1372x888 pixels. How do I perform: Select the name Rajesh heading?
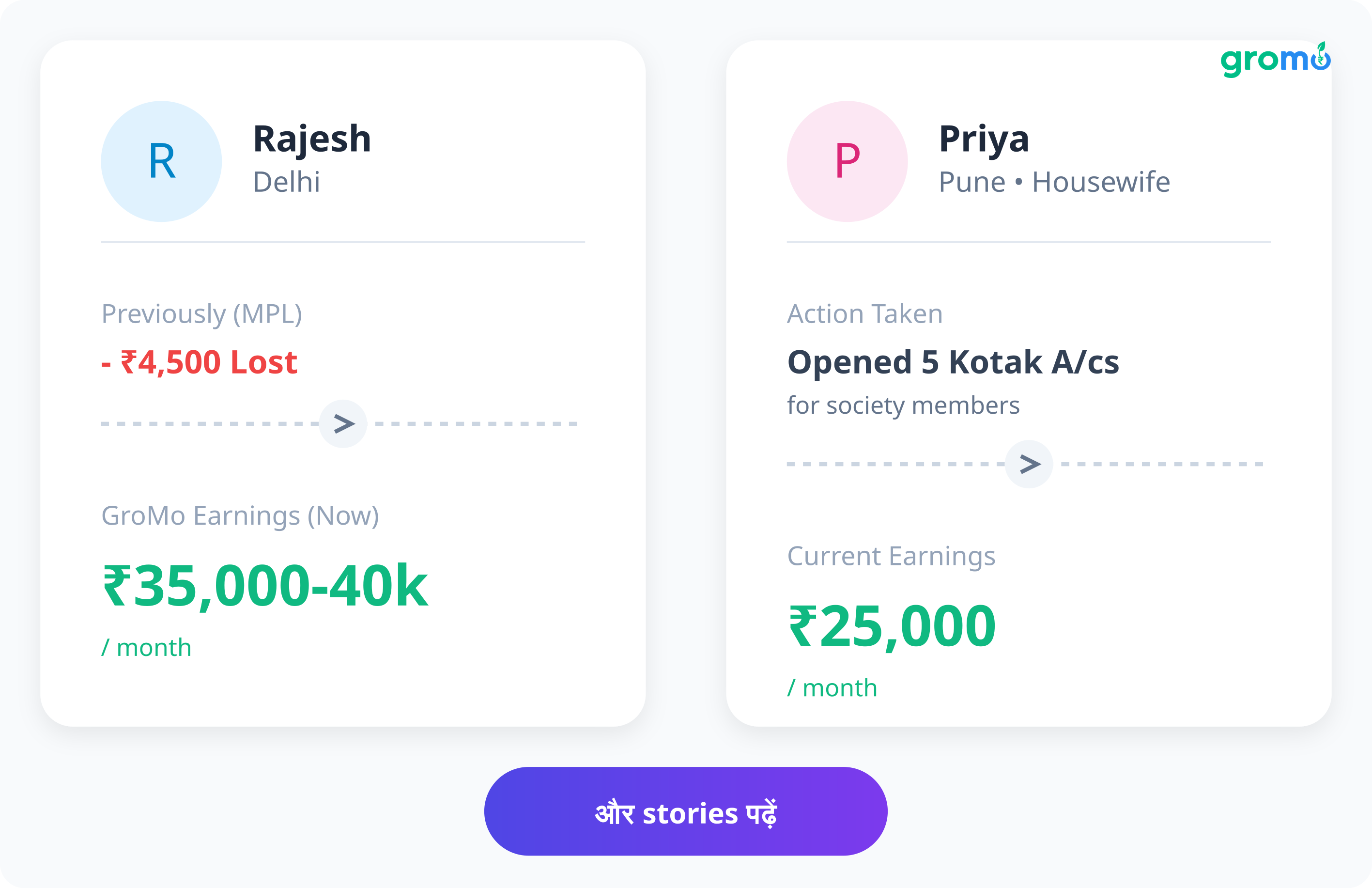click(312, 139)
